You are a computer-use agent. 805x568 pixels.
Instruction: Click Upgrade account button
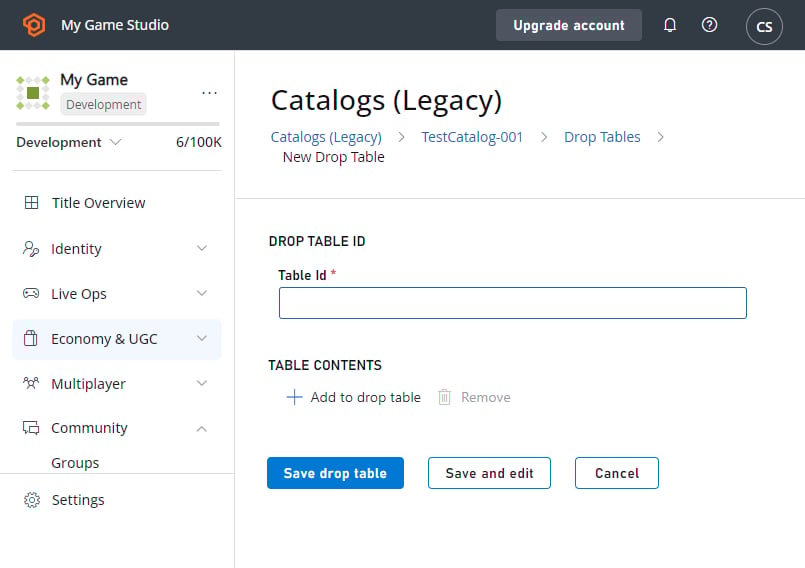click(x=568, y=25)
